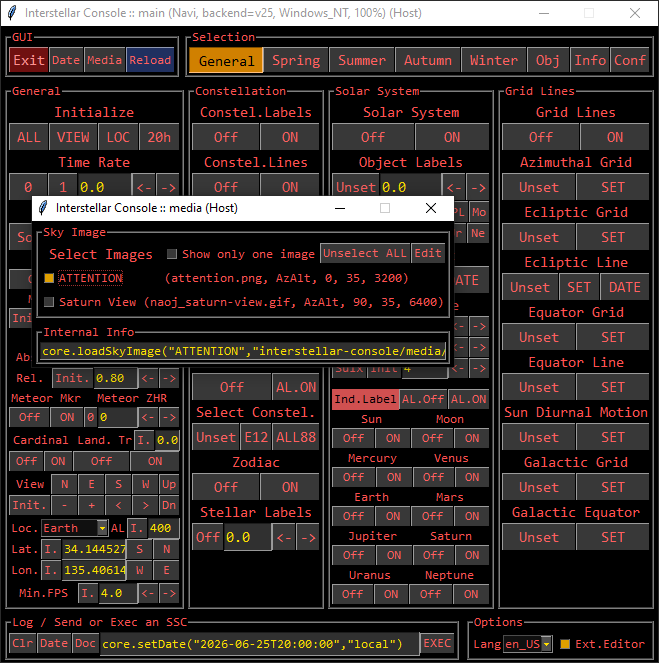Screen dimensions: 659x663
Task: Click the SSC command input field
Action: pyautogui.click(x=259, y=644)
